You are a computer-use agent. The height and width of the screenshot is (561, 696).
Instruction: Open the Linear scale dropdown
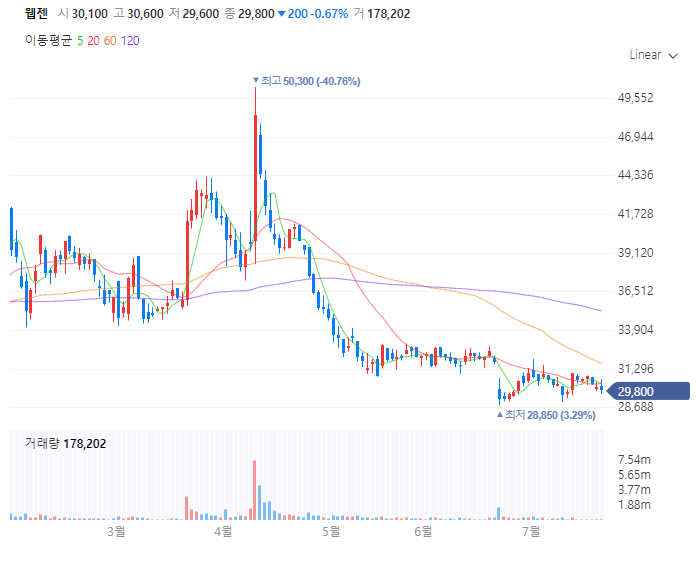[x=653, y=55]
